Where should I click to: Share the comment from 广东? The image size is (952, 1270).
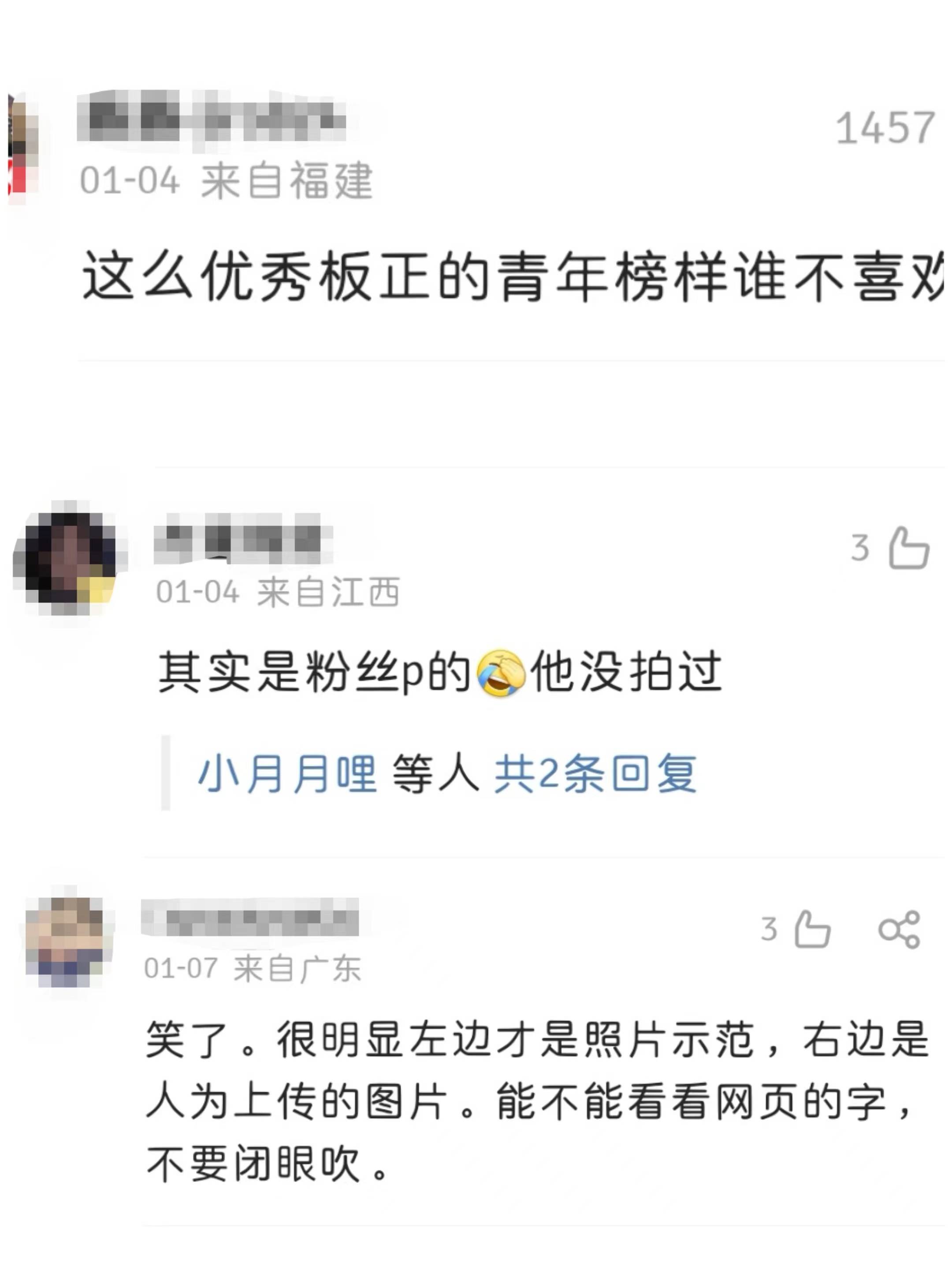[899, 929]
